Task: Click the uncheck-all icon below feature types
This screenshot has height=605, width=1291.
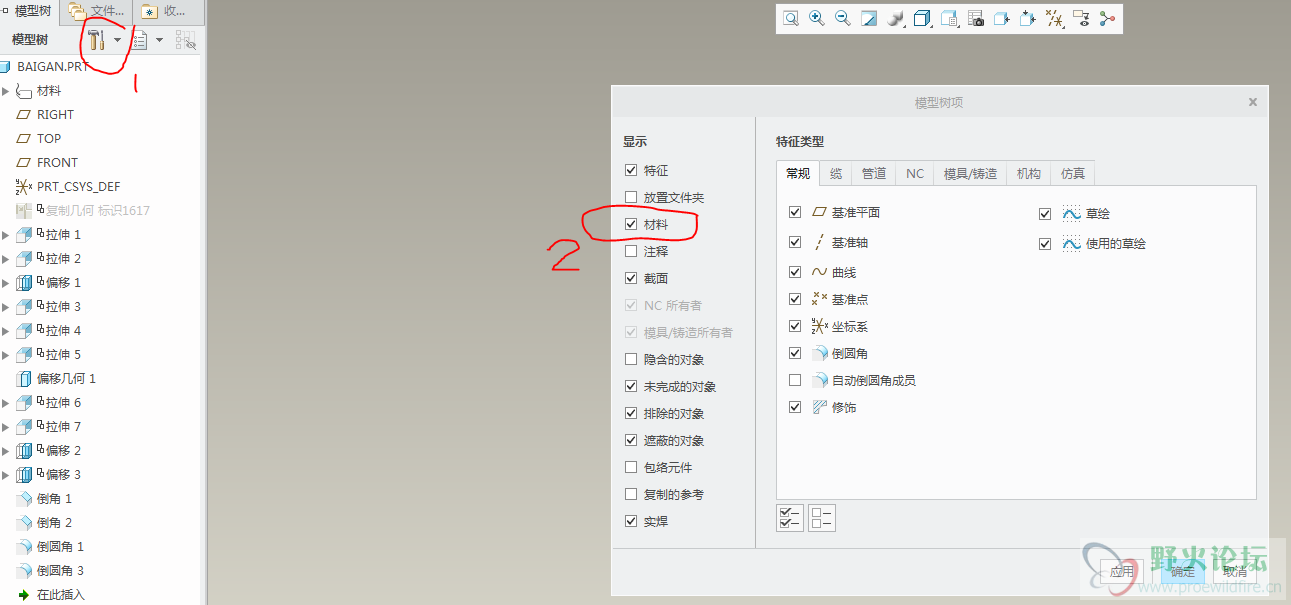Action: (822, 518)
